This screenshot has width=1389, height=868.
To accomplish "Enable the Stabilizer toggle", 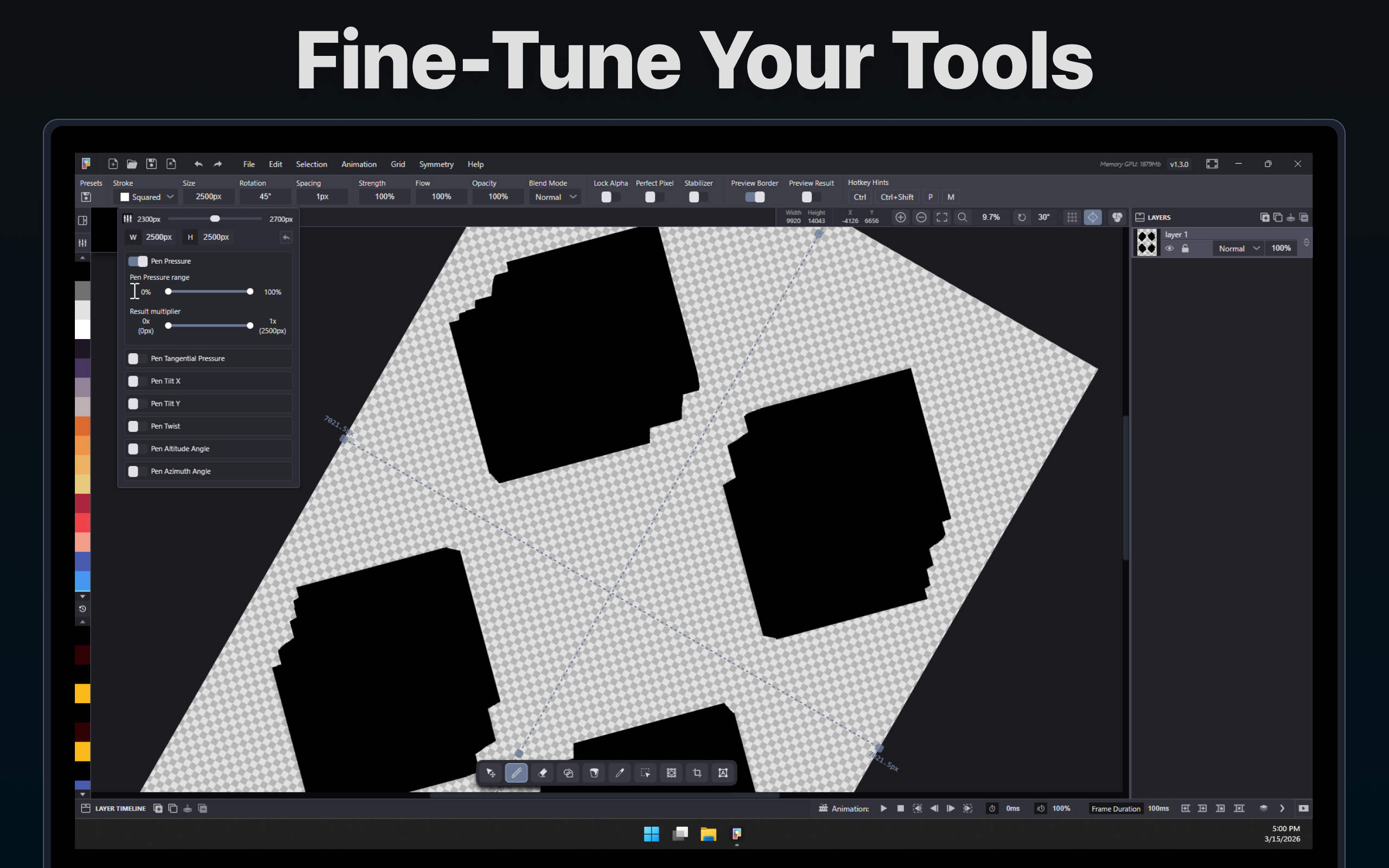I will click(x=697, y=197).
